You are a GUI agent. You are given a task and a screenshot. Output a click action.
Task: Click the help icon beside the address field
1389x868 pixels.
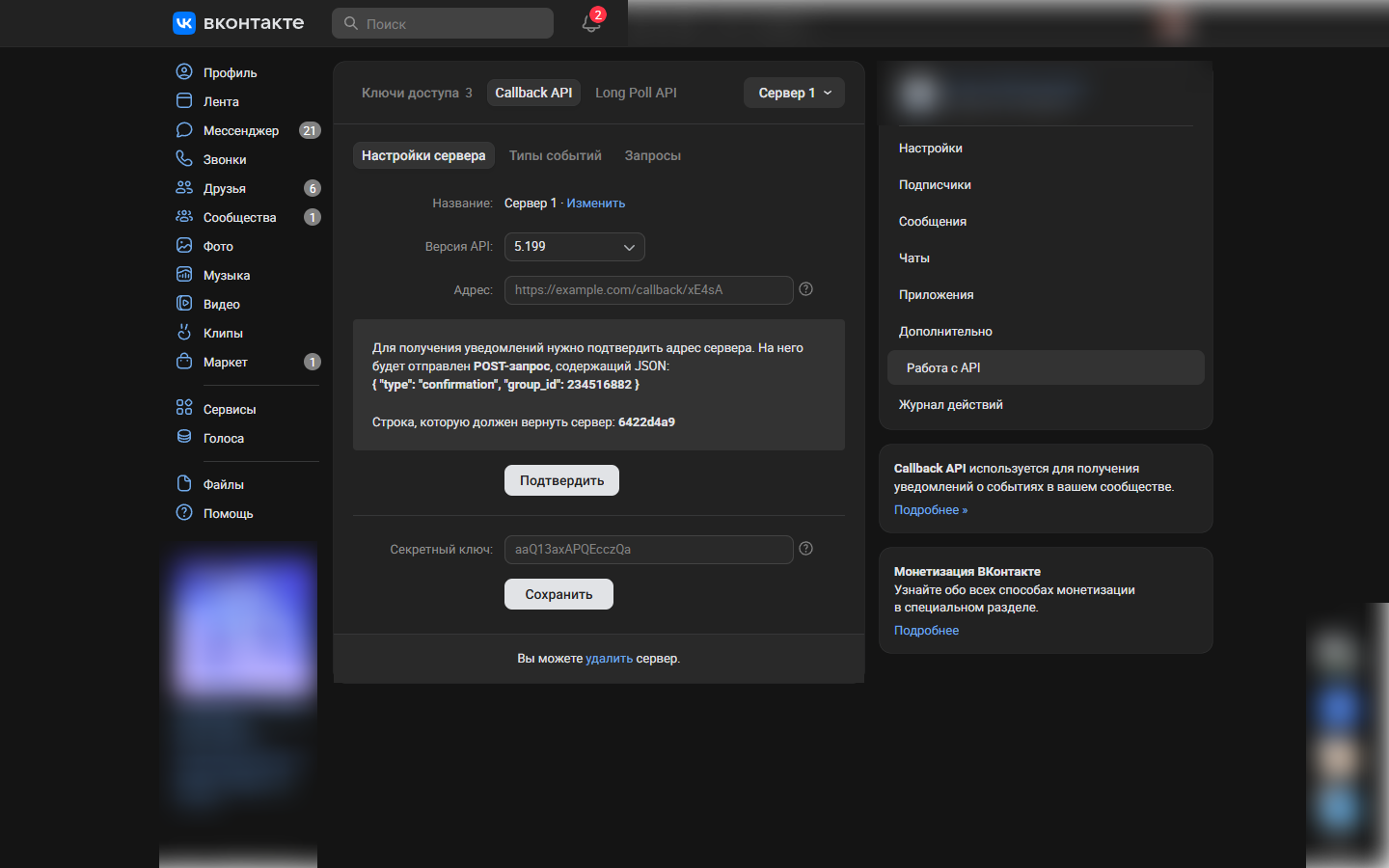click(x=806, y=289)
